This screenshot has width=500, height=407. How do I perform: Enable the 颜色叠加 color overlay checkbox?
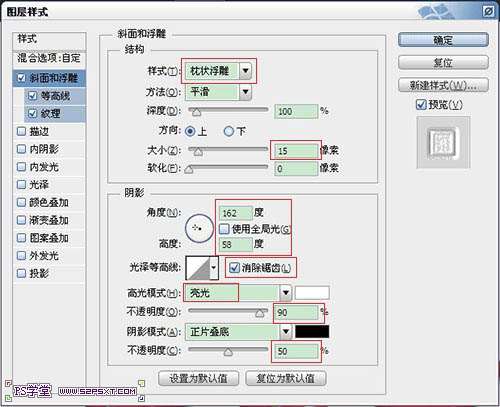point(21,202)
